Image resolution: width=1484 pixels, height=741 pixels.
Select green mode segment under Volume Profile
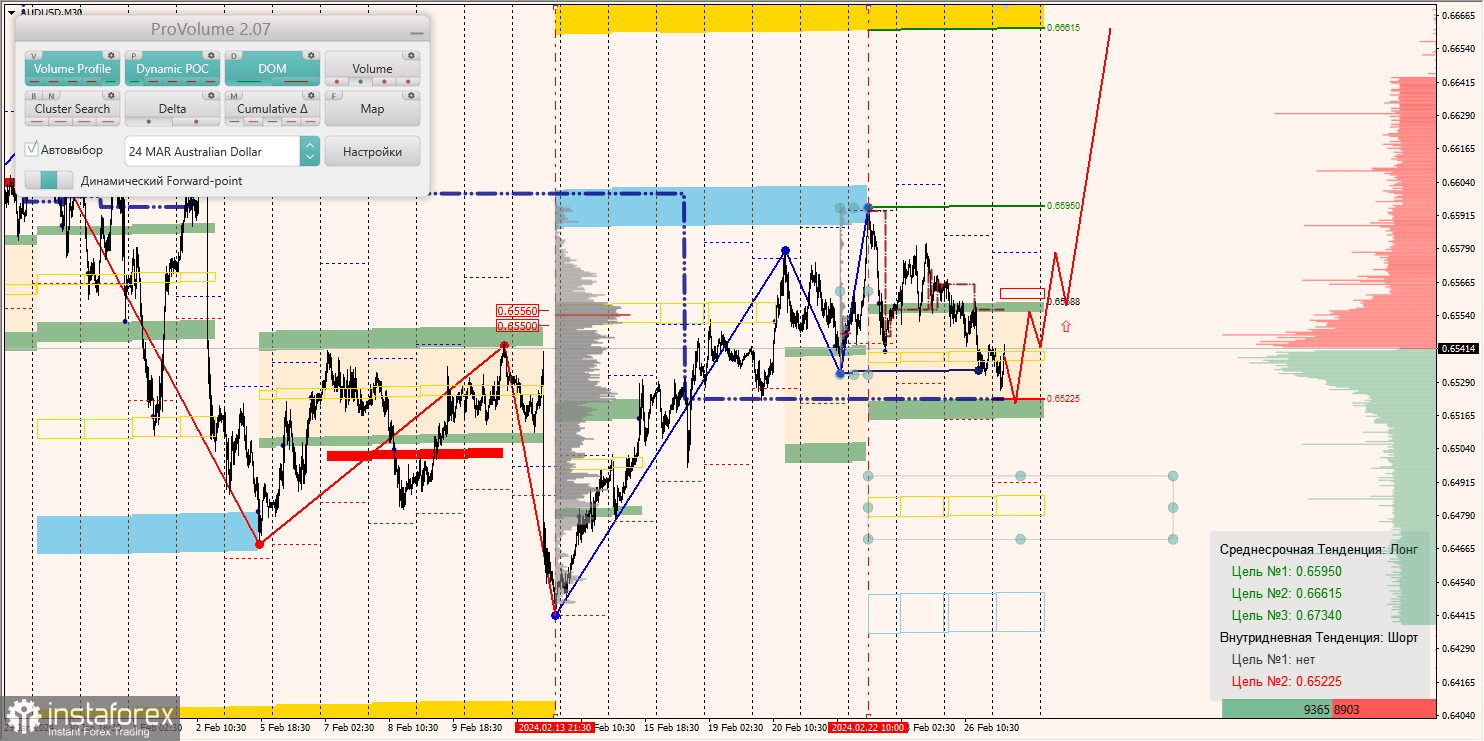(x=110, y=81)
